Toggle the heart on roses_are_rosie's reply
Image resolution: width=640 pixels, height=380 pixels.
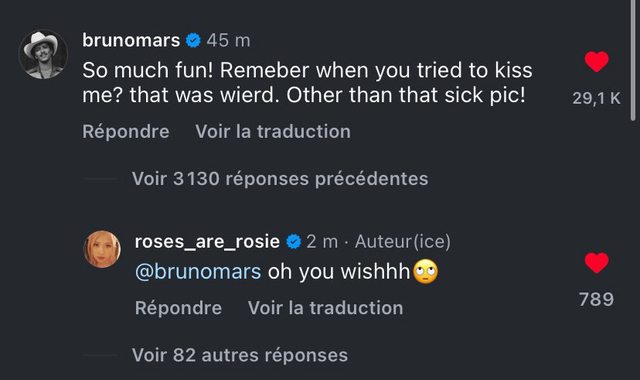596,262
